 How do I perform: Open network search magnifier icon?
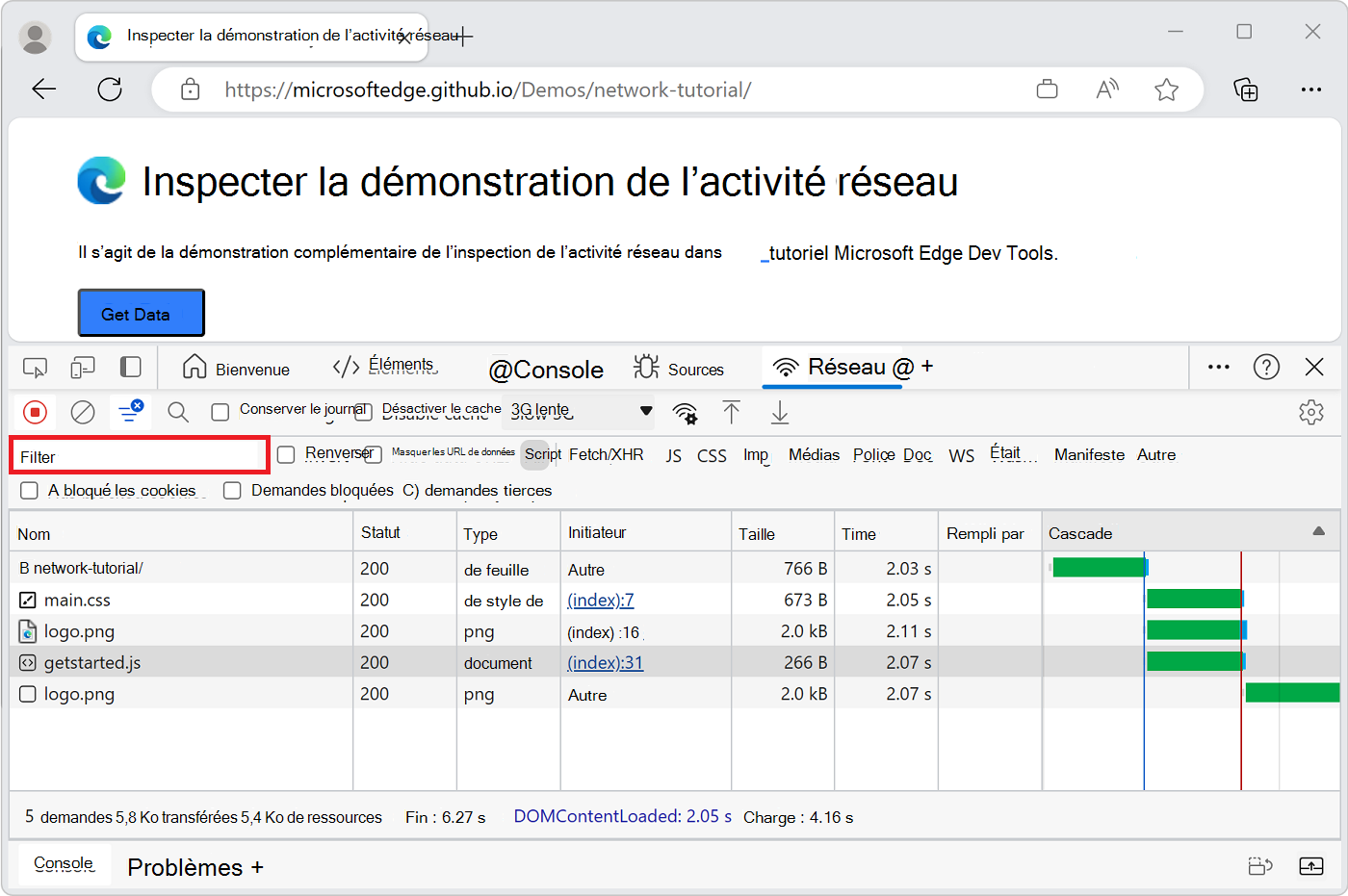(178, 413)
